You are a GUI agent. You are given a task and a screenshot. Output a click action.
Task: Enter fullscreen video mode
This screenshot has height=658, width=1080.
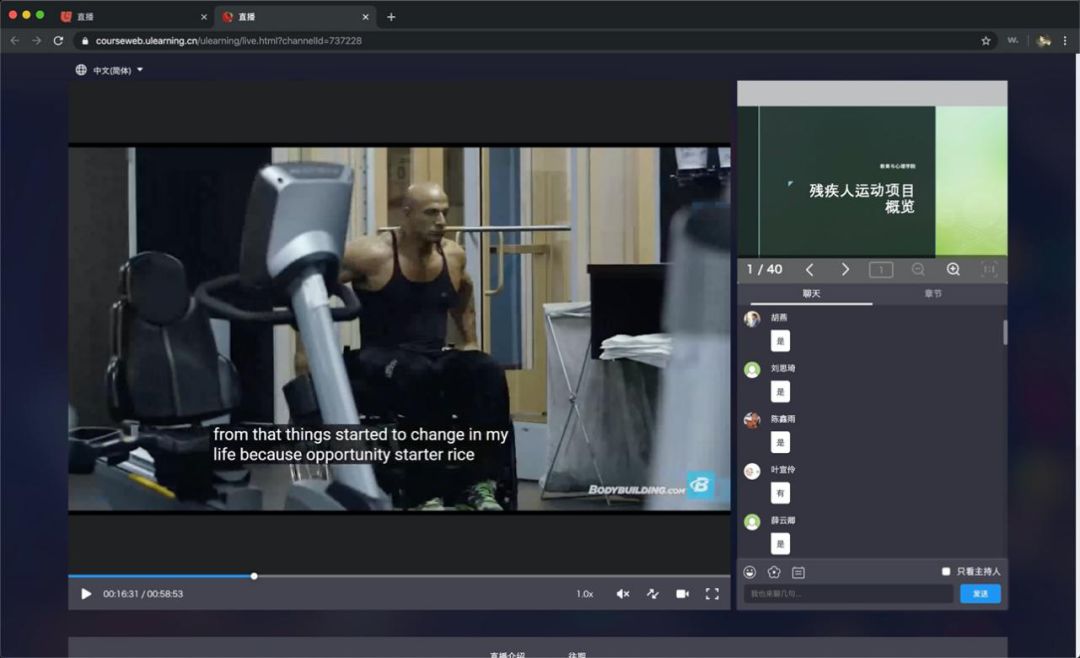(712, 594)
